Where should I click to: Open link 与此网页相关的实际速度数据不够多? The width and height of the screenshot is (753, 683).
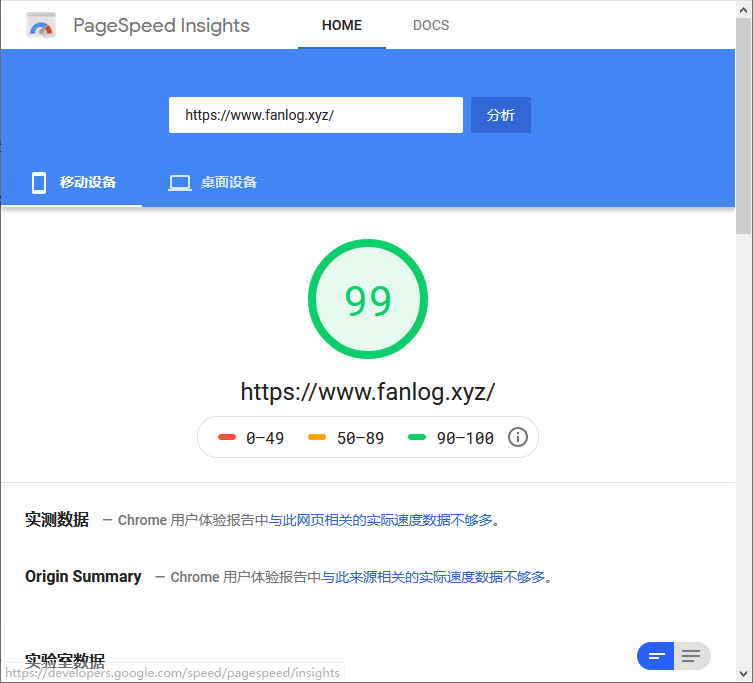click(x=381, y=520)
